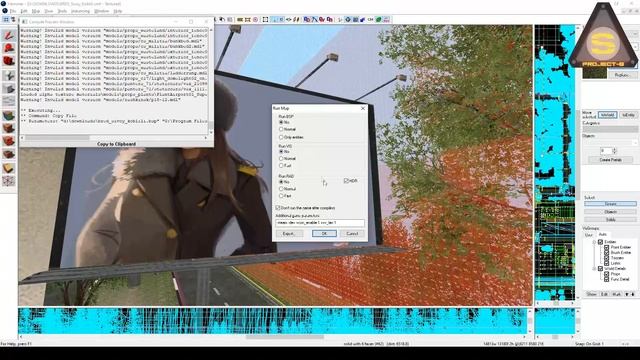
Task: Open the Categories dropdown in right panel
Action: [610, 129]
